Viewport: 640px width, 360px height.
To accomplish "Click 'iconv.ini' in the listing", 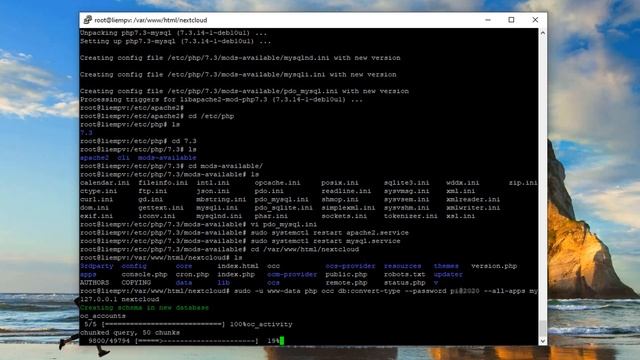I will pos(157,216).
